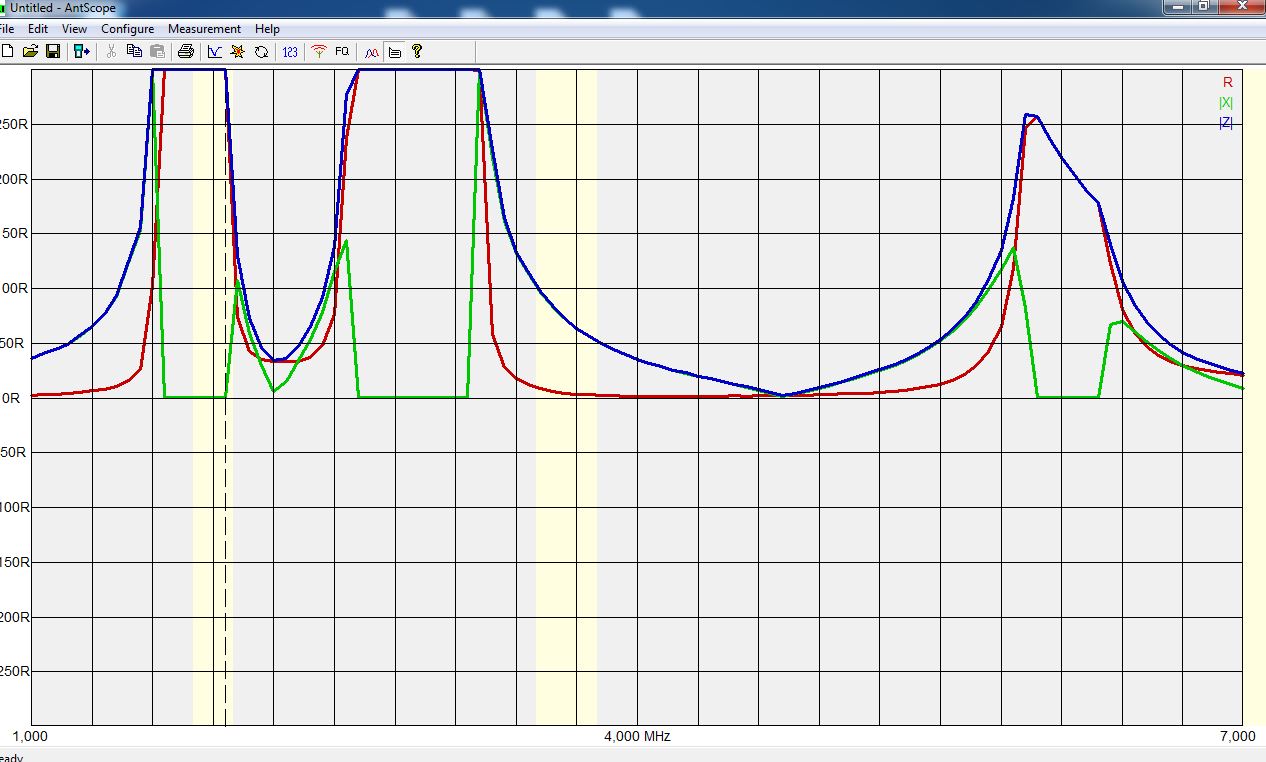Click the 4,000 MHz center frequency label

(637, 737)
